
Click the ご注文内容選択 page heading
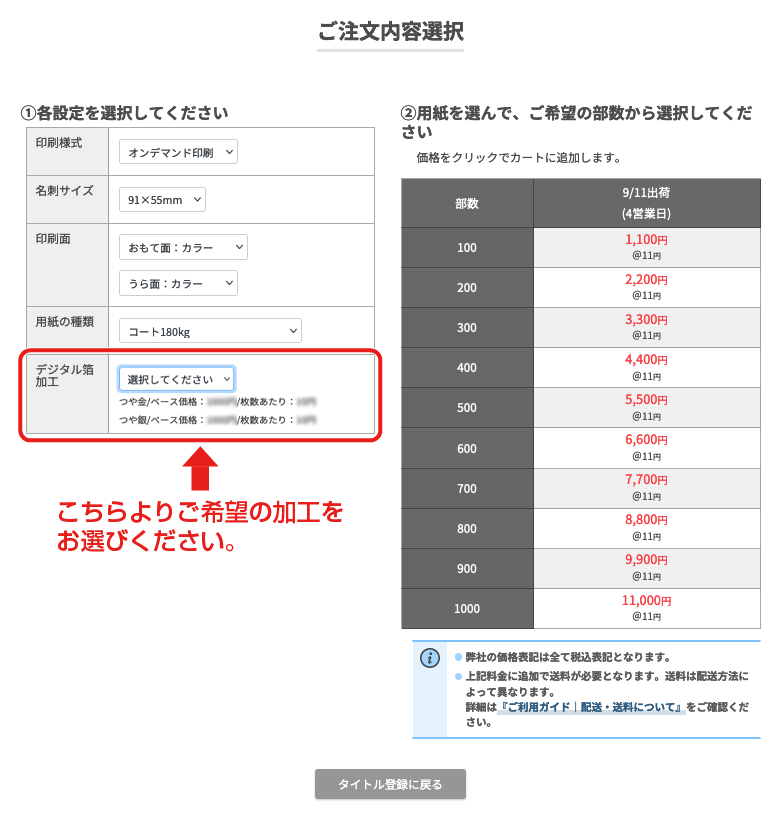click(x=391, y=31)
